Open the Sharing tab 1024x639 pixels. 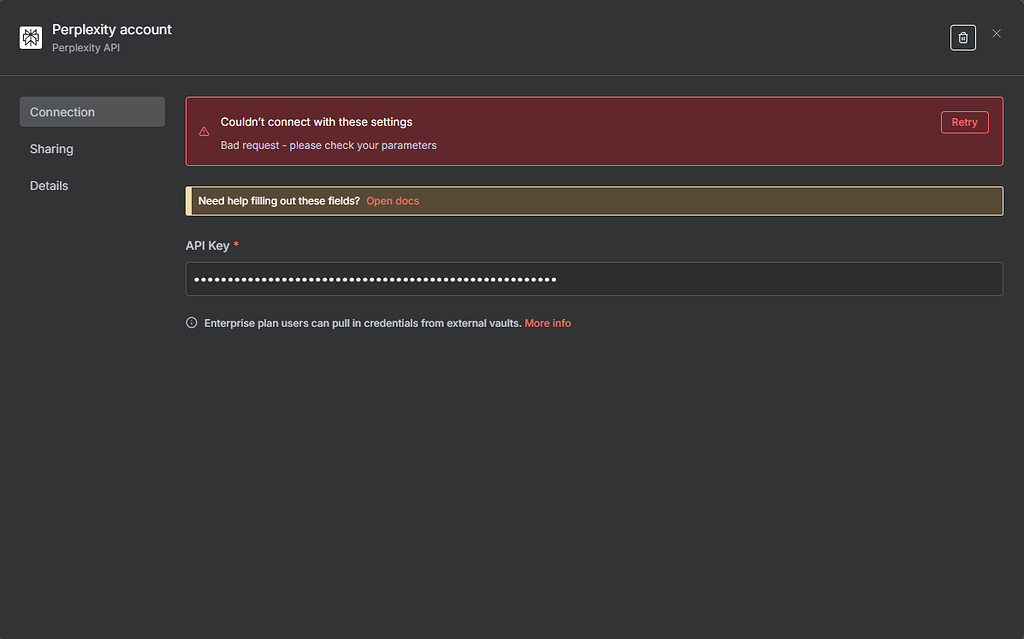pos(52,149)
